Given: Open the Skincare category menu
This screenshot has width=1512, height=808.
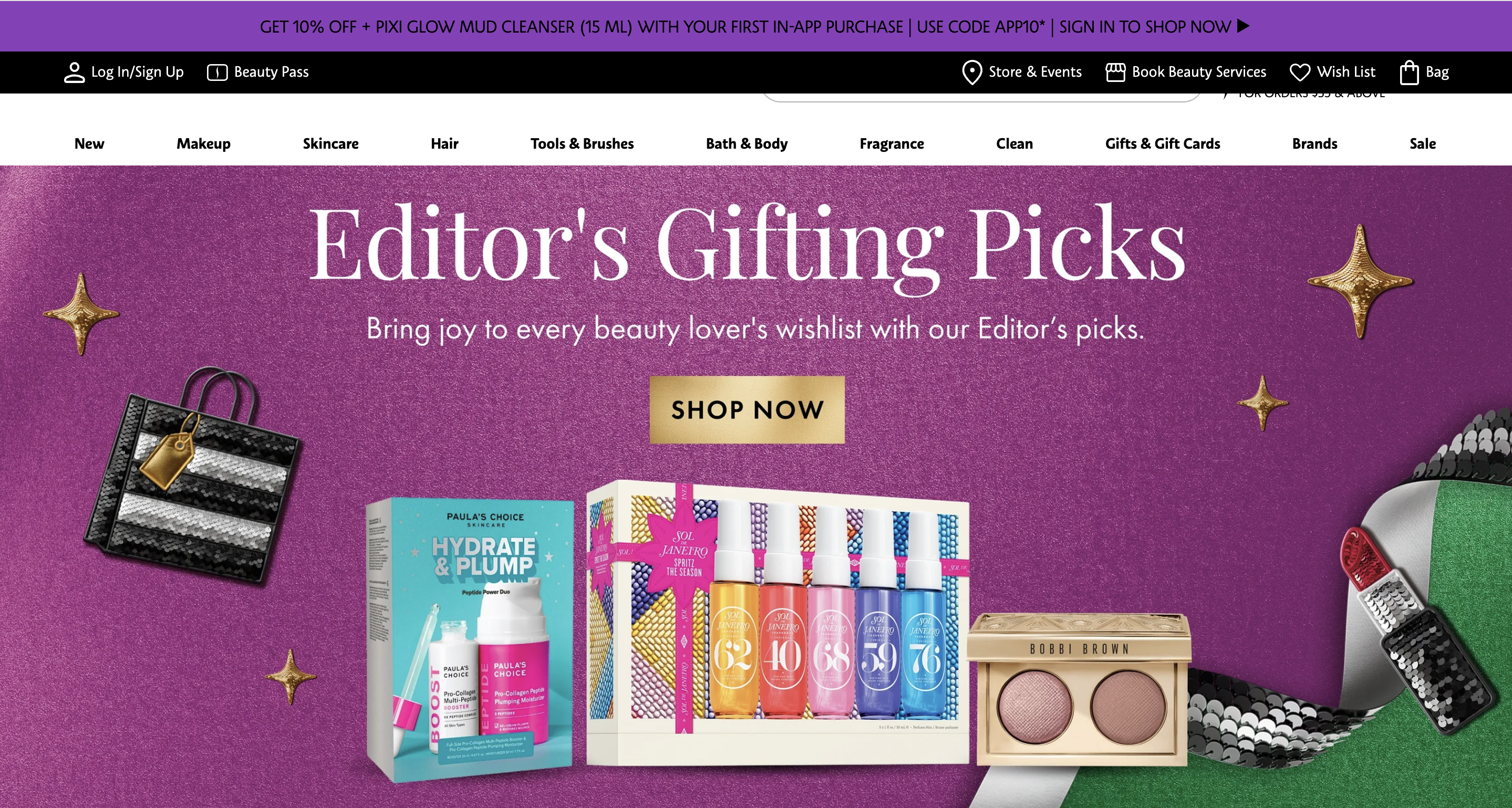Looking at the screenshot, I should tap(330, 144).
